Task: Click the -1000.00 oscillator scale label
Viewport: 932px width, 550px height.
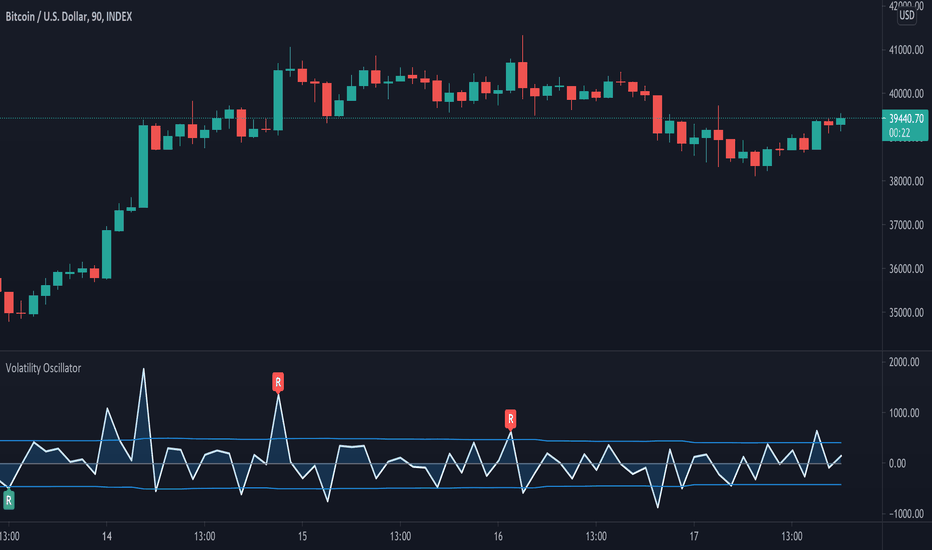Action: click(906, 514)
